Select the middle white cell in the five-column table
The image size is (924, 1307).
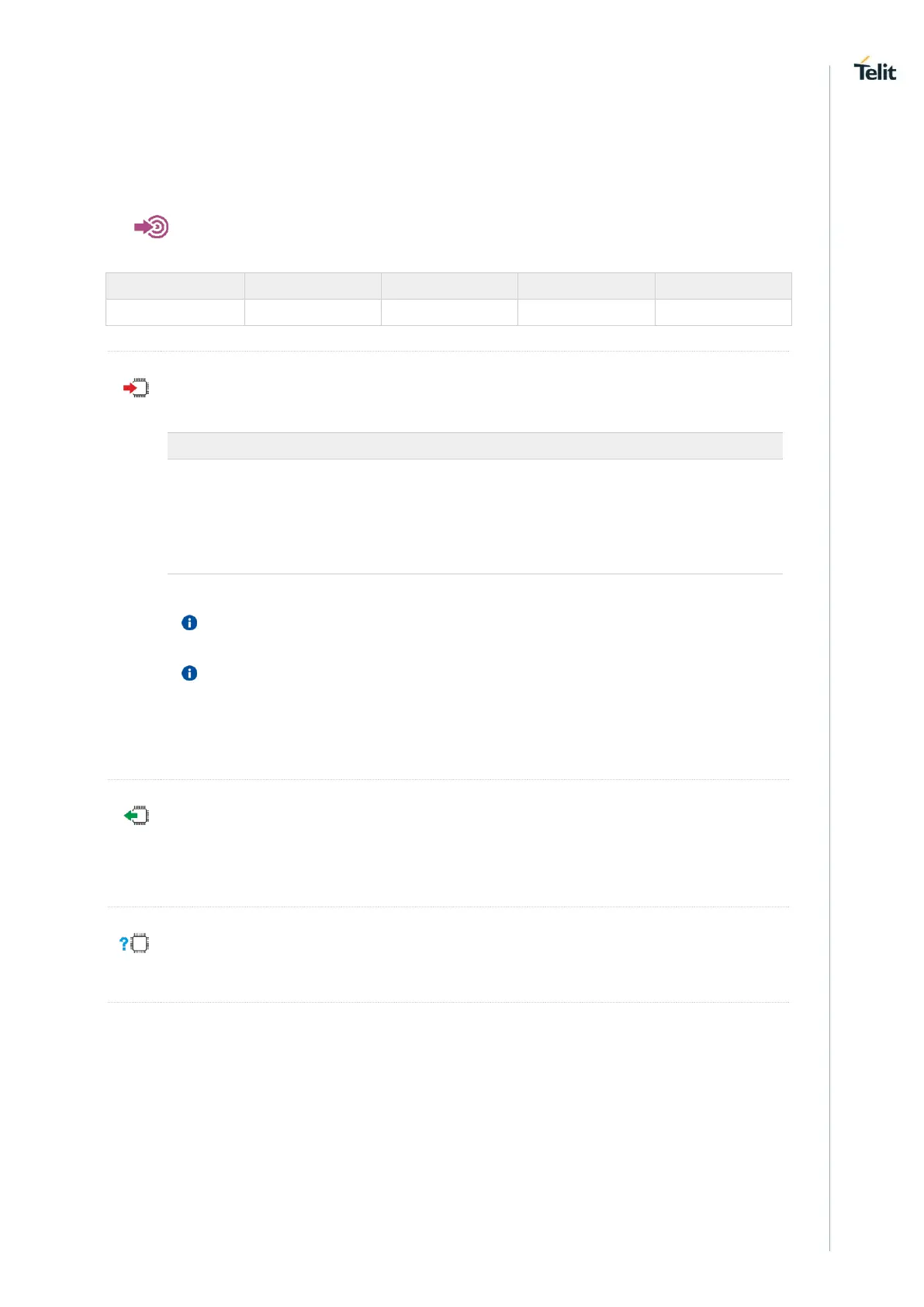[x=449, y=312]
